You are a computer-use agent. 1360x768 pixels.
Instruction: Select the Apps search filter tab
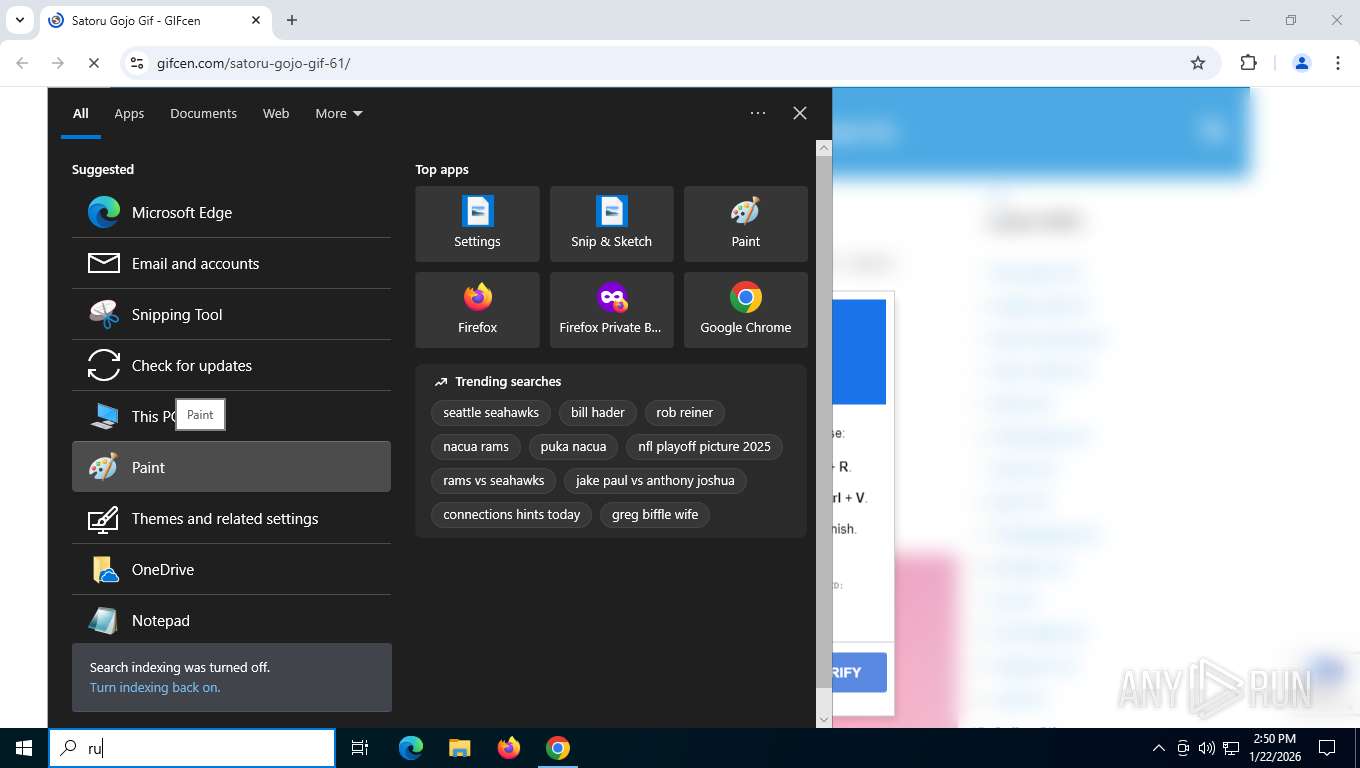pos(129,114)
